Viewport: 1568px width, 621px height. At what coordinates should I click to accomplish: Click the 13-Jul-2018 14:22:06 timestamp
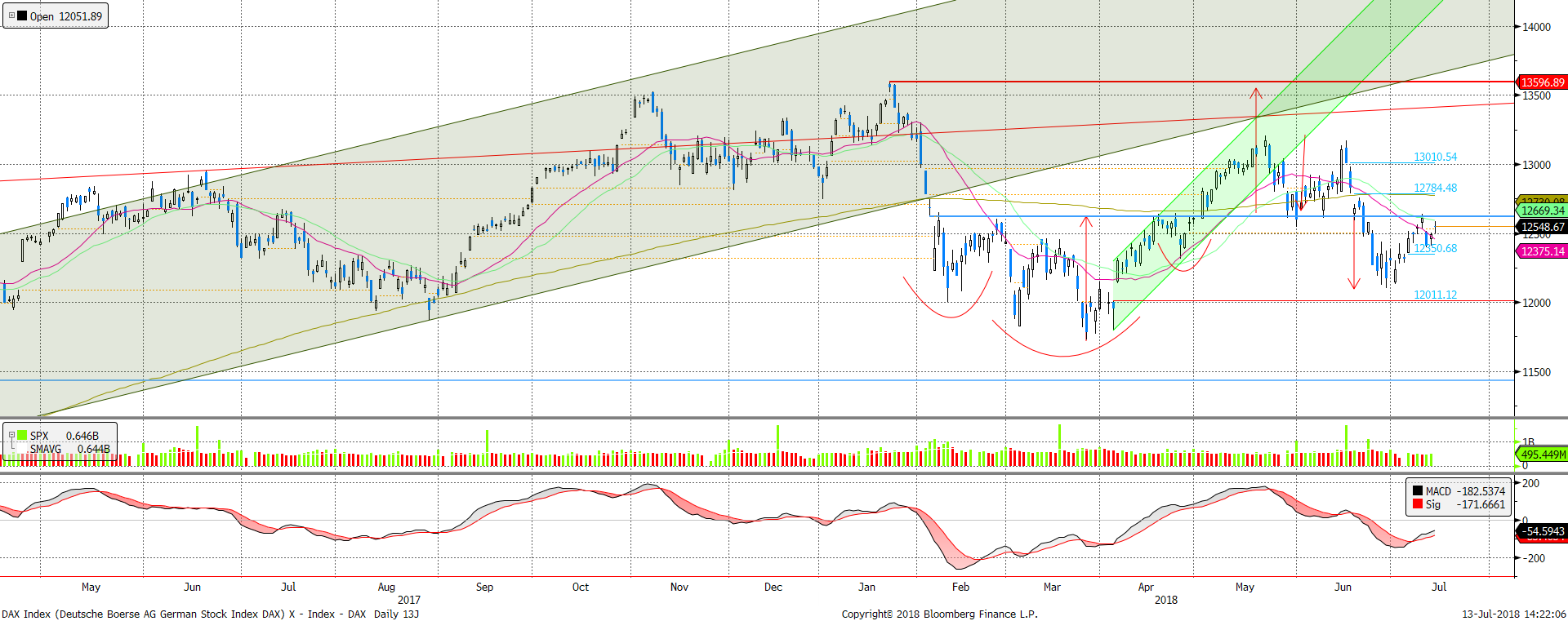[1513, 614]
